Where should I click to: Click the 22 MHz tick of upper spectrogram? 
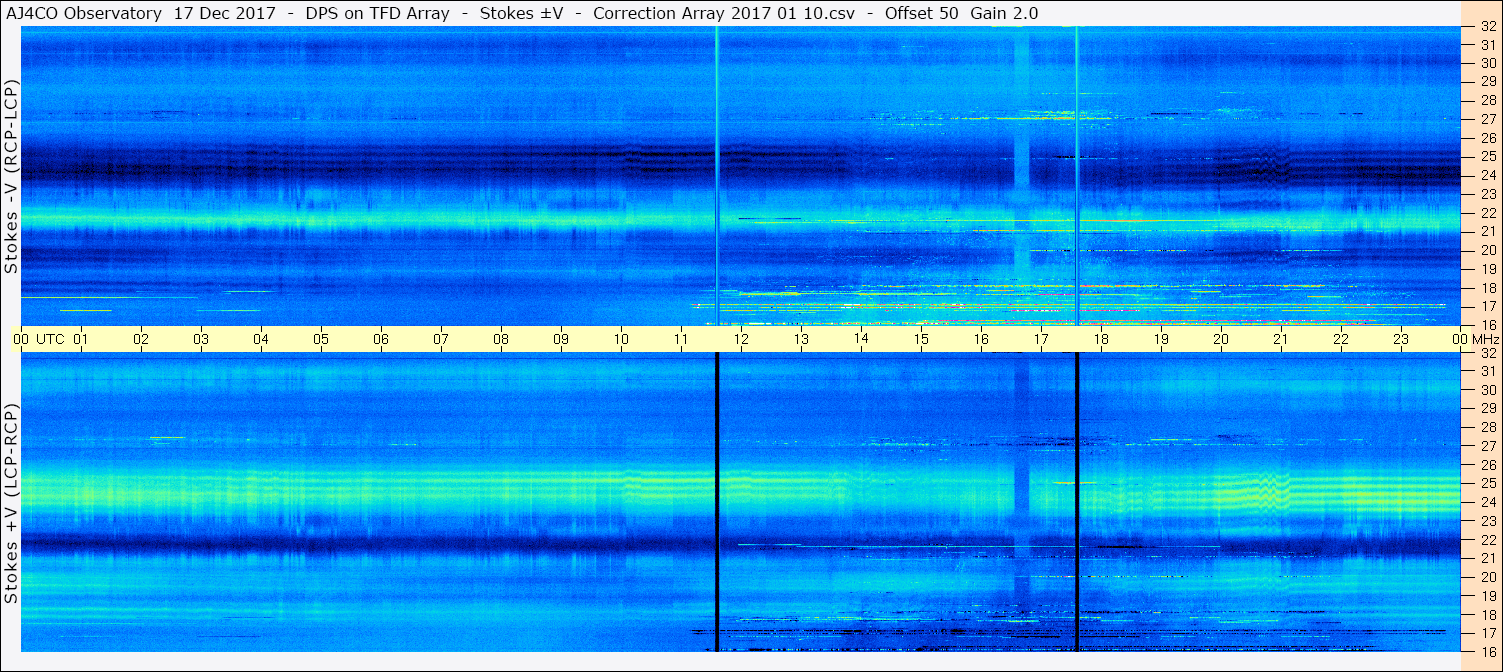1487,213
